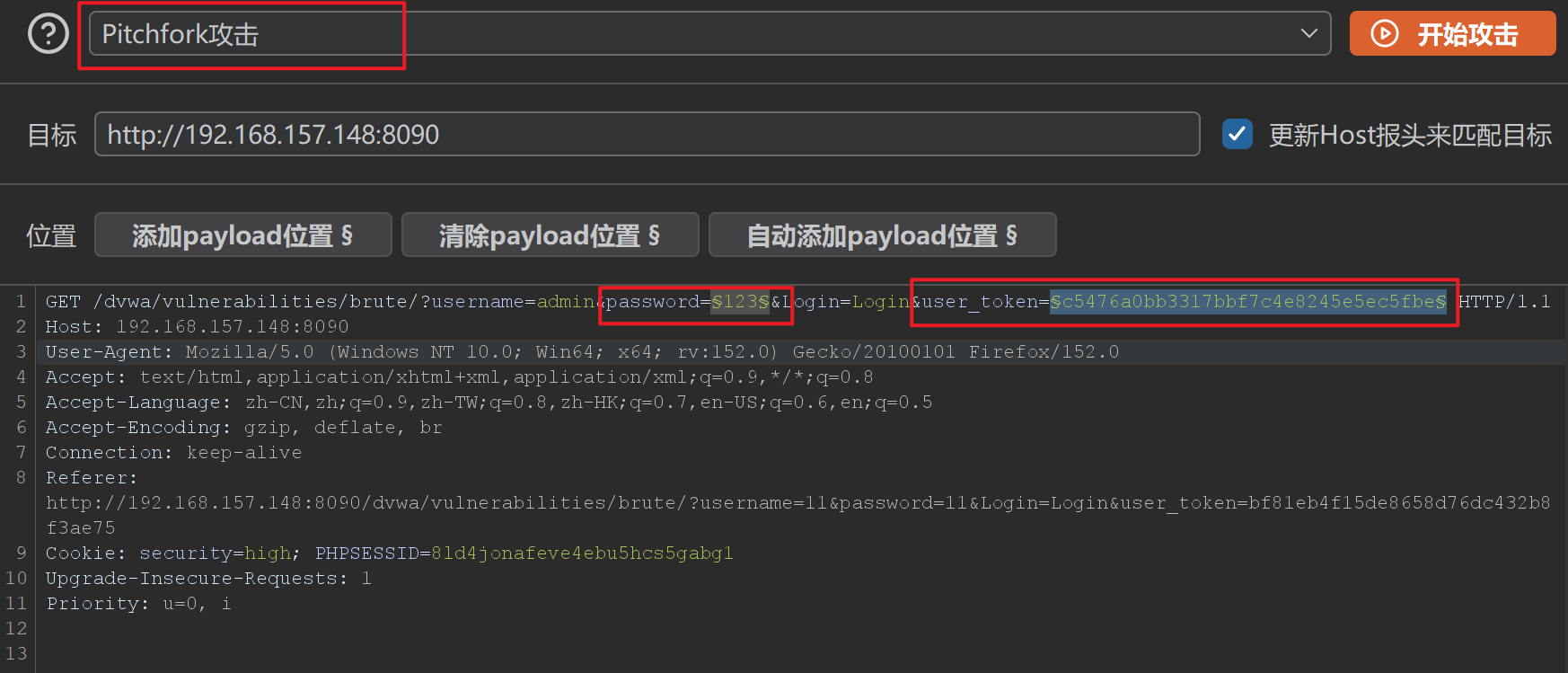Image resolution: width=1568 pixels, height=673 pixels.
Task: Click the Accept-Encoding: gzip, deflate, br line
Action: click(x=243, y=428)
